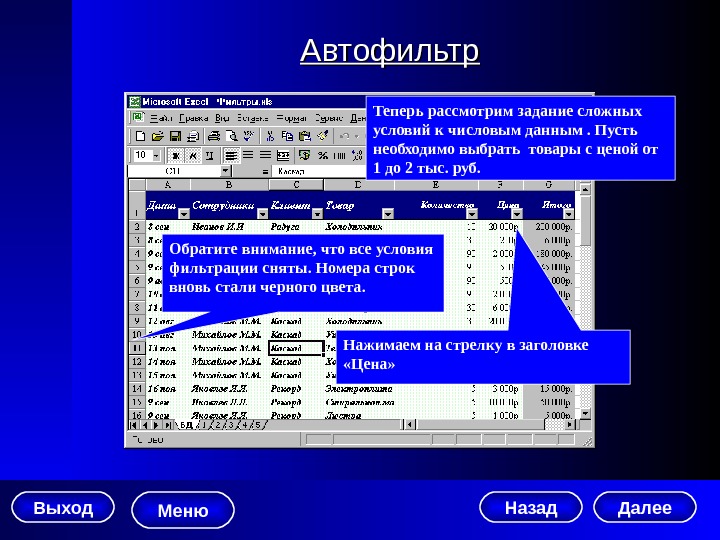
Task: Click the Excel icon in title bar
Action: coord(135,101)
